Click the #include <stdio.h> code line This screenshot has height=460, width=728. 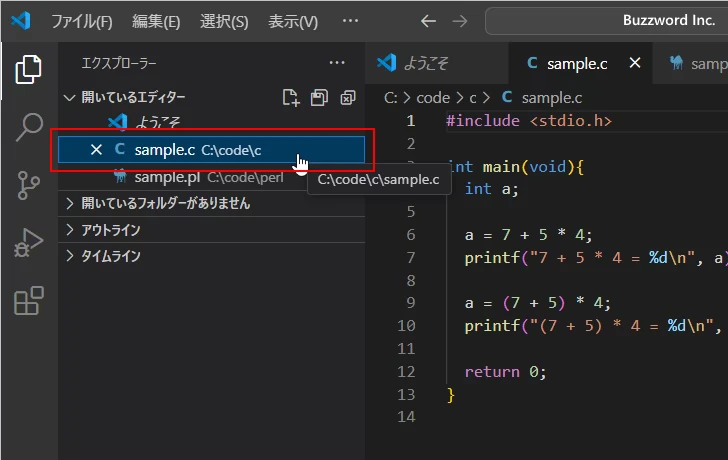pos(529,121)
